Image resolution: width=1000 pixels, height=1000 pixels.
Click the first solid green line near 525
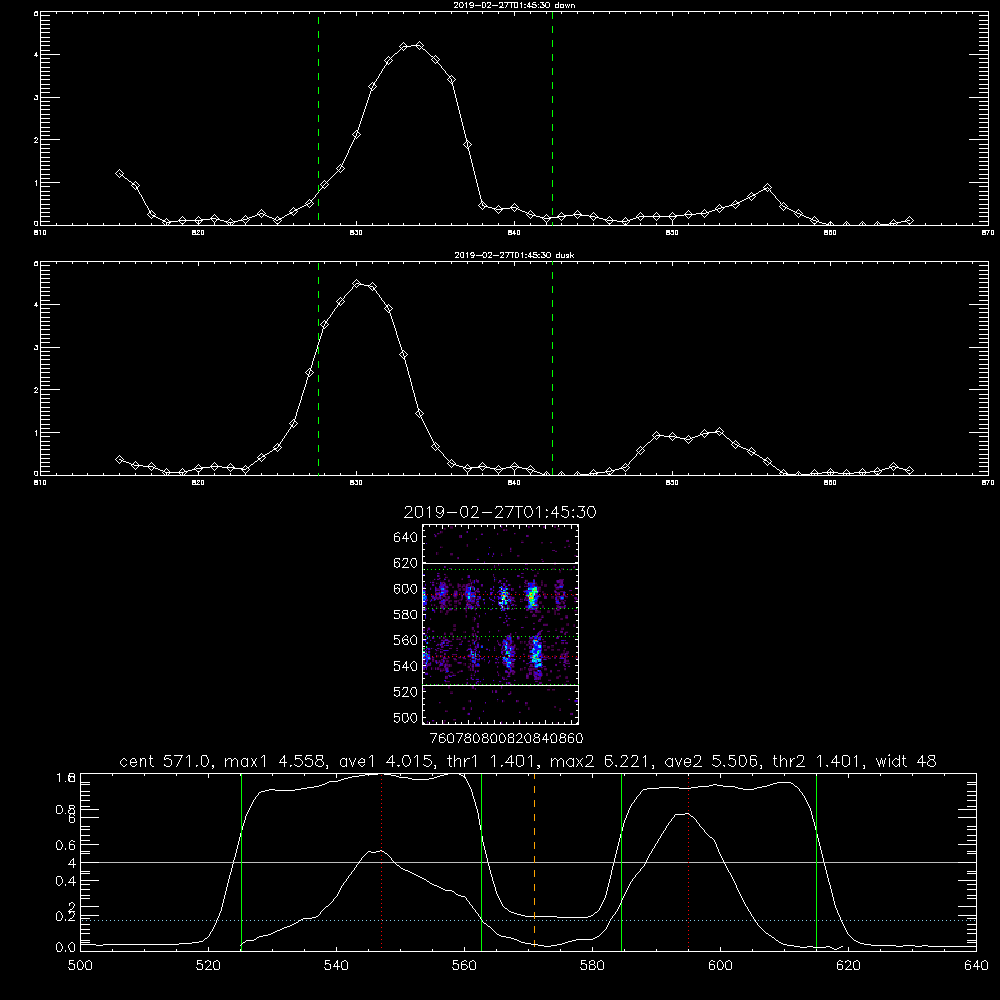(241, 861)
